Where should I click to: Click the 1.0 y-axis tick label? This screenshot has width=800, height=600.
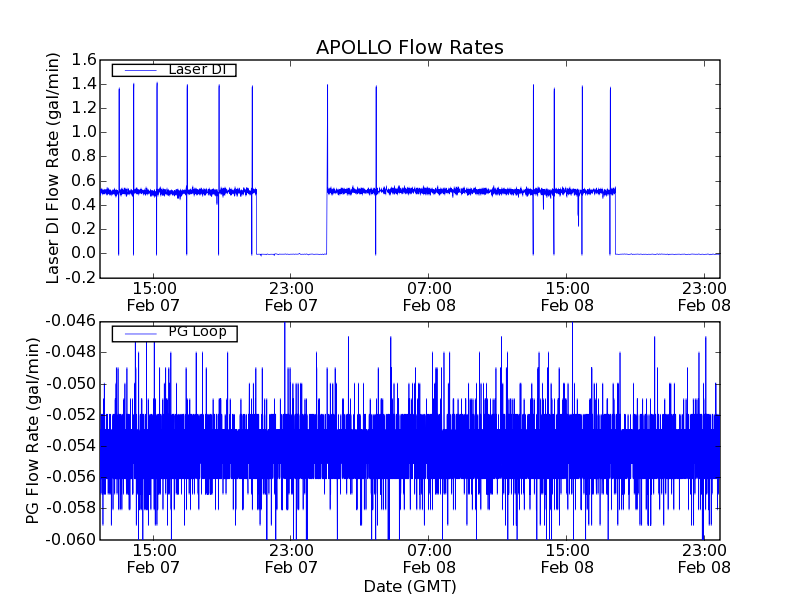coord(84,132)
